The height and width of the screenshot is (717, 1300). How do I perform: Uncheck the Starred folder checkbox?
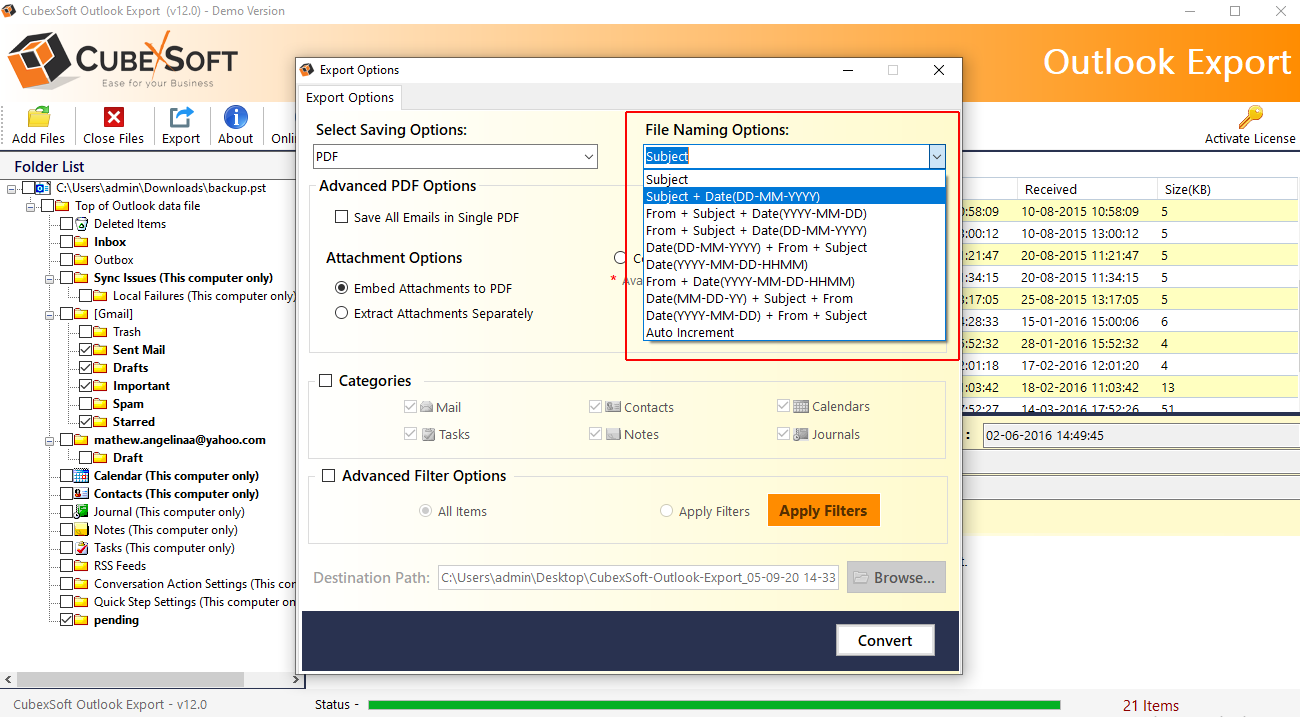(x=85, y=422)
